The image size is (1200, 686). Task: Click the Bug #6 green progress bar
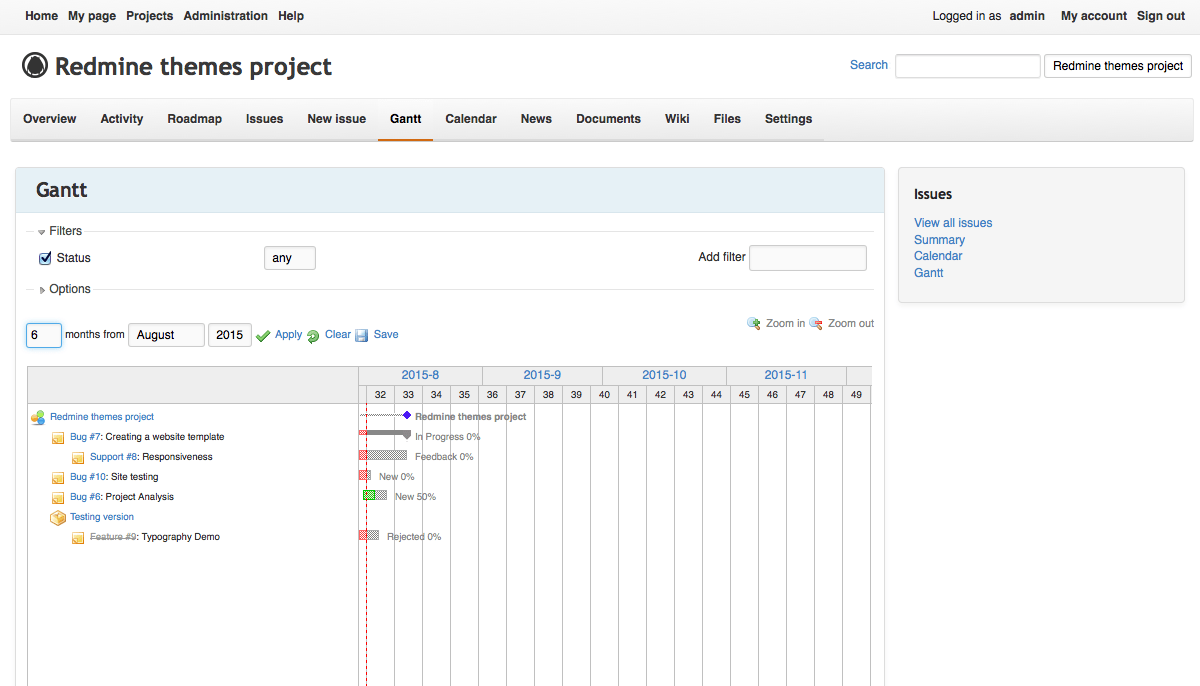[369, 495]
